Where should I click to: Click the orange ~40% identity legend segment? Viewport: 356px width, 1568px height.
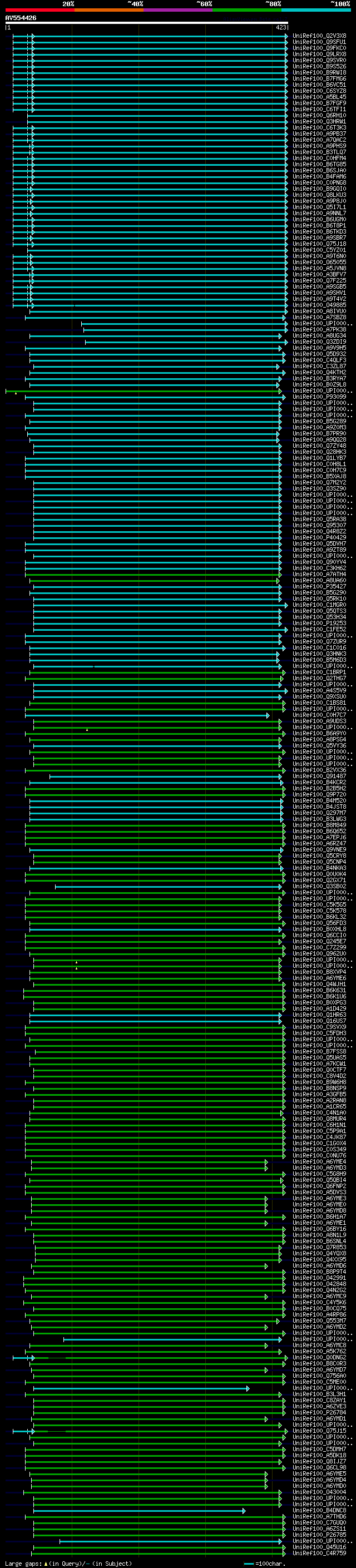tap(109, 11)
